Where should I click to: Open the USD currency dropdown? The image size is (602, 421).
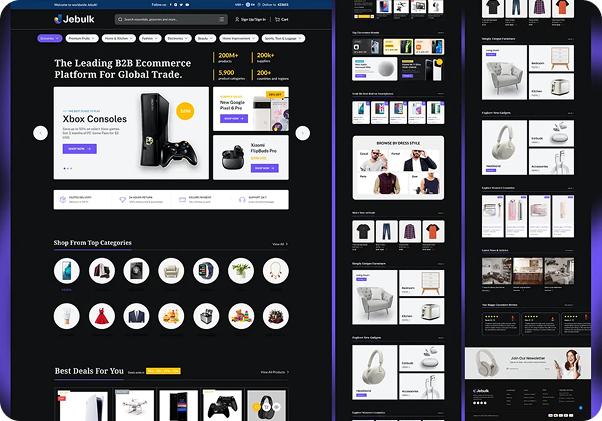[239, 5]
